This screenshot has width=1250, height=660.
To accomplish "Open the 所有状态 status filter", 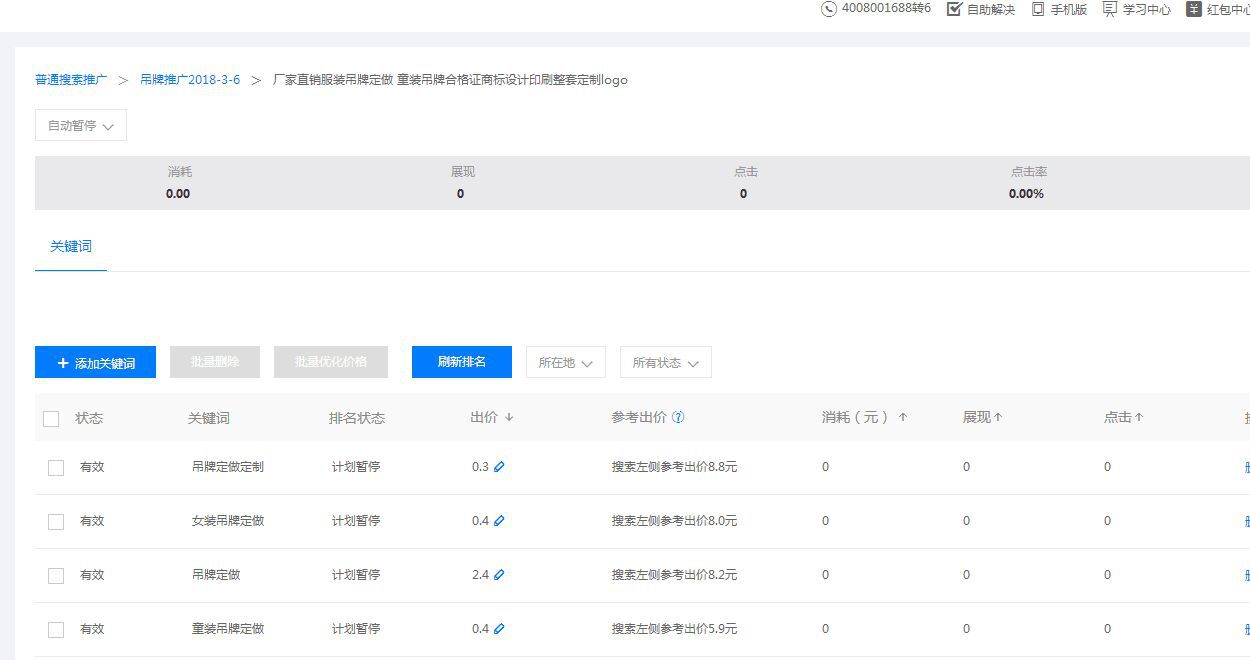I will coord(665,362).
